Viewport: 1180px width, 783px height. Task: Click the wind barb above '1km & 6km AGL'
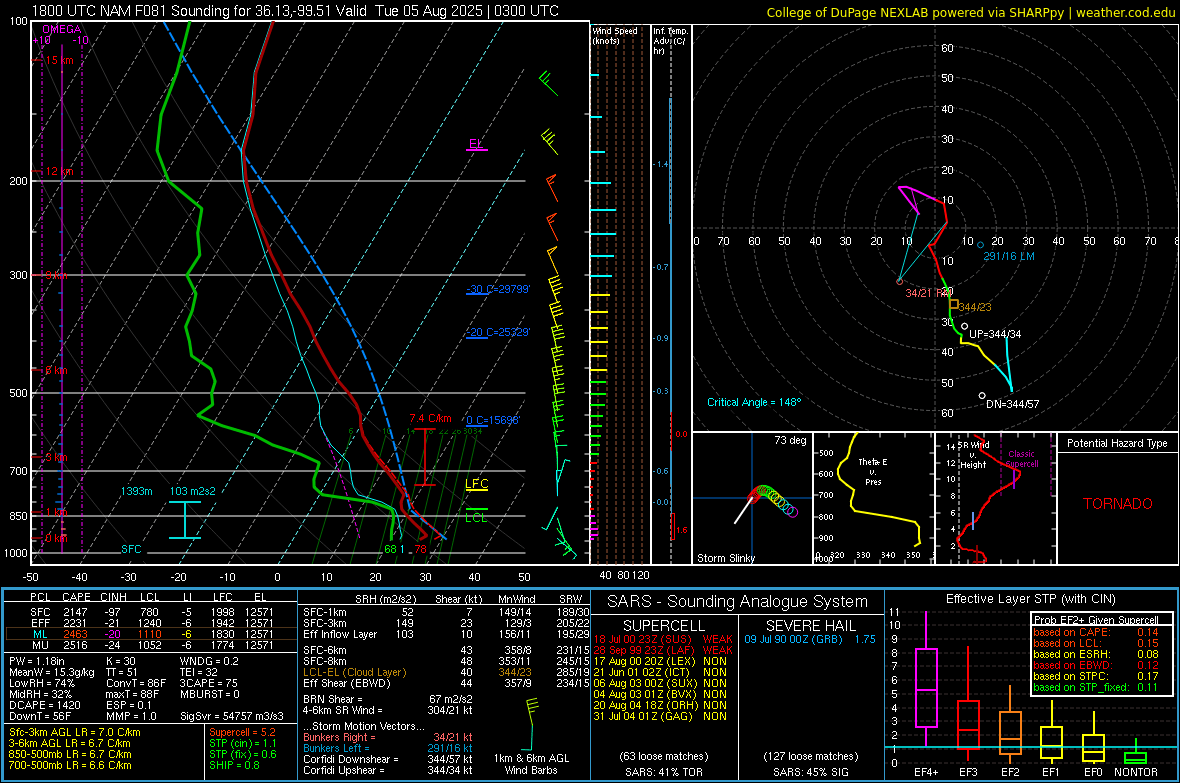[x=531, y=724]
